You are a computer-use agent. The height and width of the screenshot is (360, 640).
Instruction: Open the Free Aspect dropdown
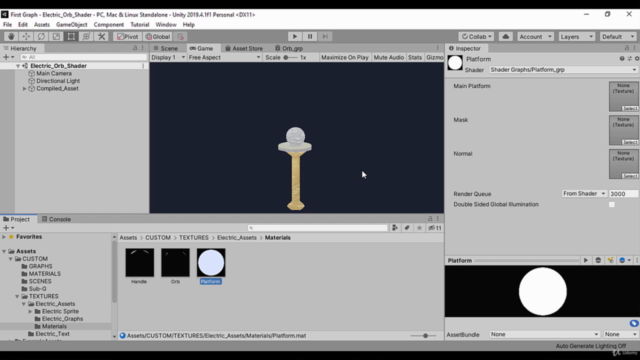tap(224, 58)
